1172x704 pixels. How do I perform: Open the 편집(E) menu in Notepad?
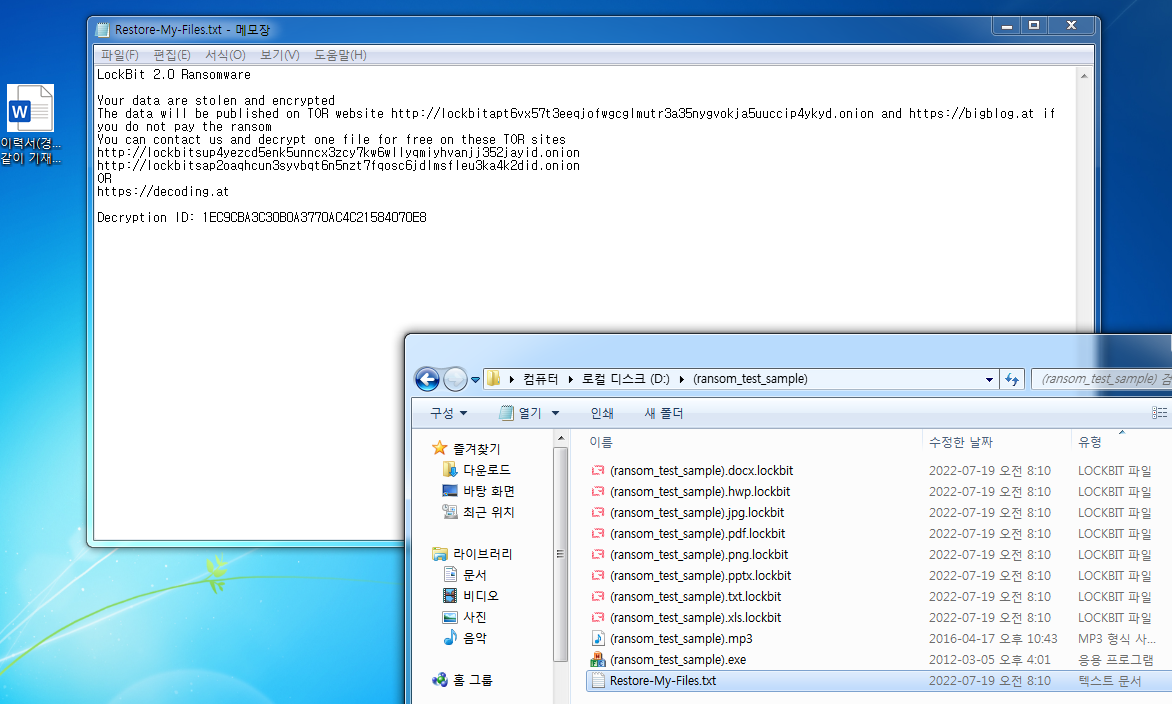(172, 55)
